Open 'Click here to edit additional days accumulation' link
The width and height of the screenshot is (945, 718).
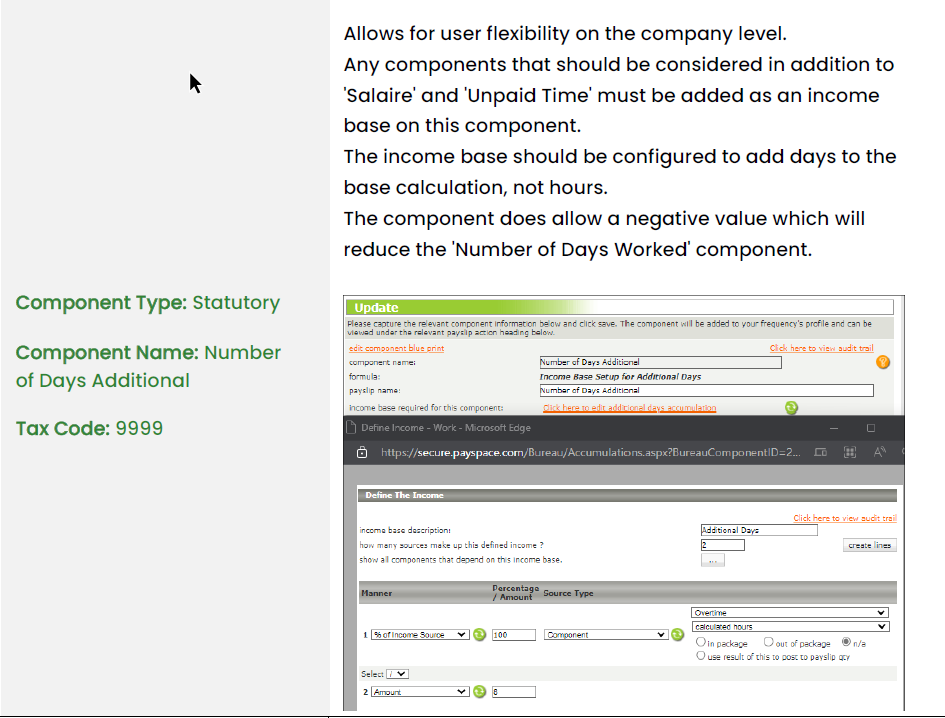(629, 408)
